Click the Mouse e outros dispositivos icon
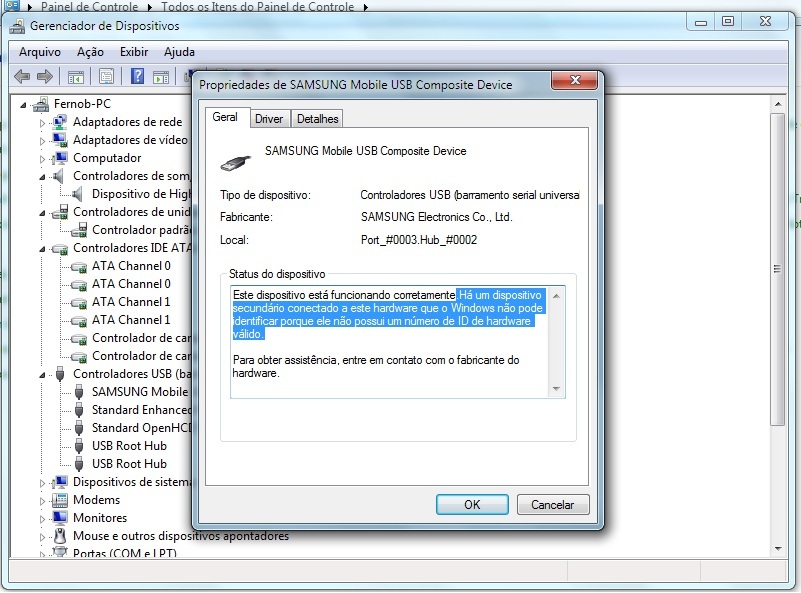This screenshot has width=801, height=593. tap(60, 536)
